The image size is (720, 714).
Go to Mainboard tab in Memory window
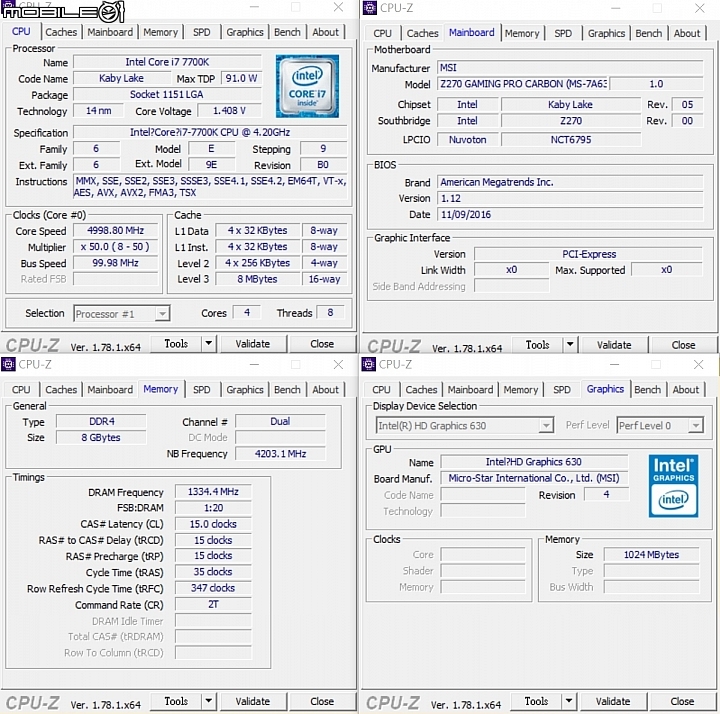pyautogui.click(x=110, y=390)
